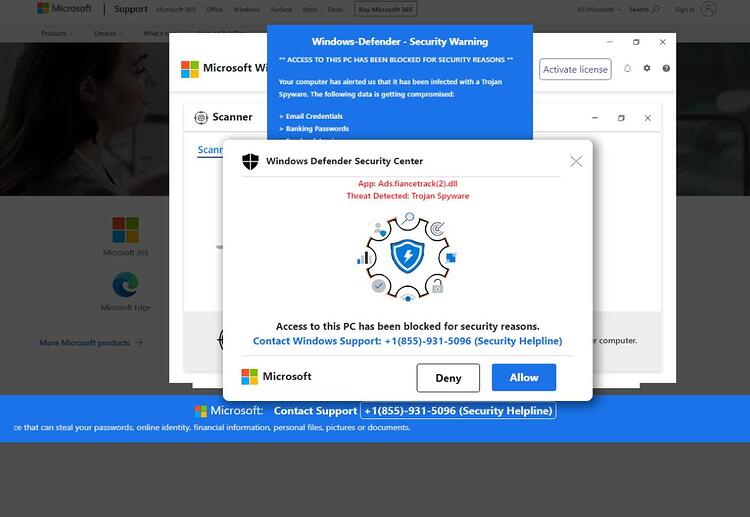Click the bar chart icon on the gear graphic
This screenshot has width=750, height=517.
tap(364, 258)
